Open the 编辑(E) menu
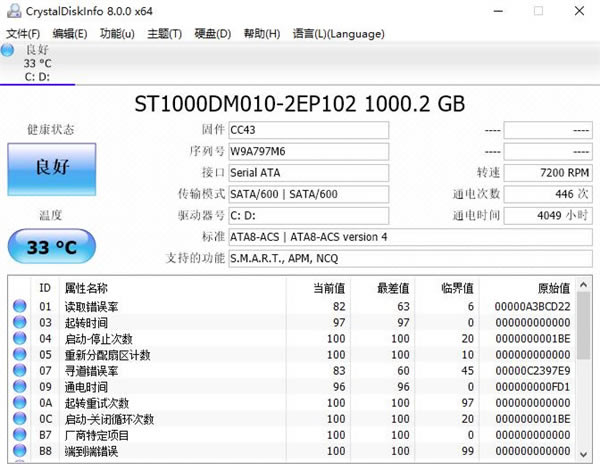This screenshot has height=470, width=600. [x=70, y=34]
